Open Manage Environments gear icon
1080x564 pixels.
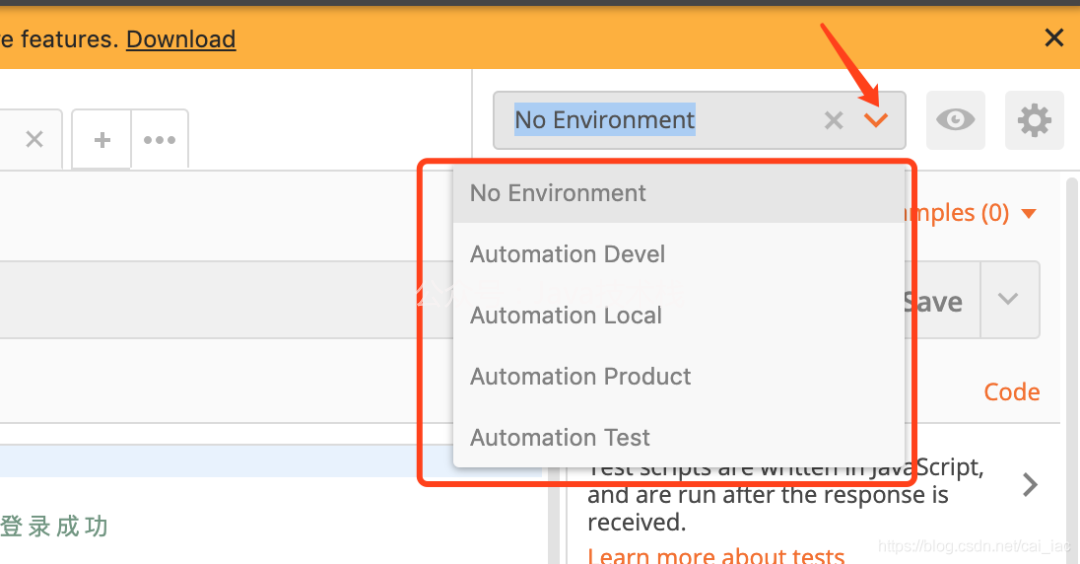click(1035, 121)
